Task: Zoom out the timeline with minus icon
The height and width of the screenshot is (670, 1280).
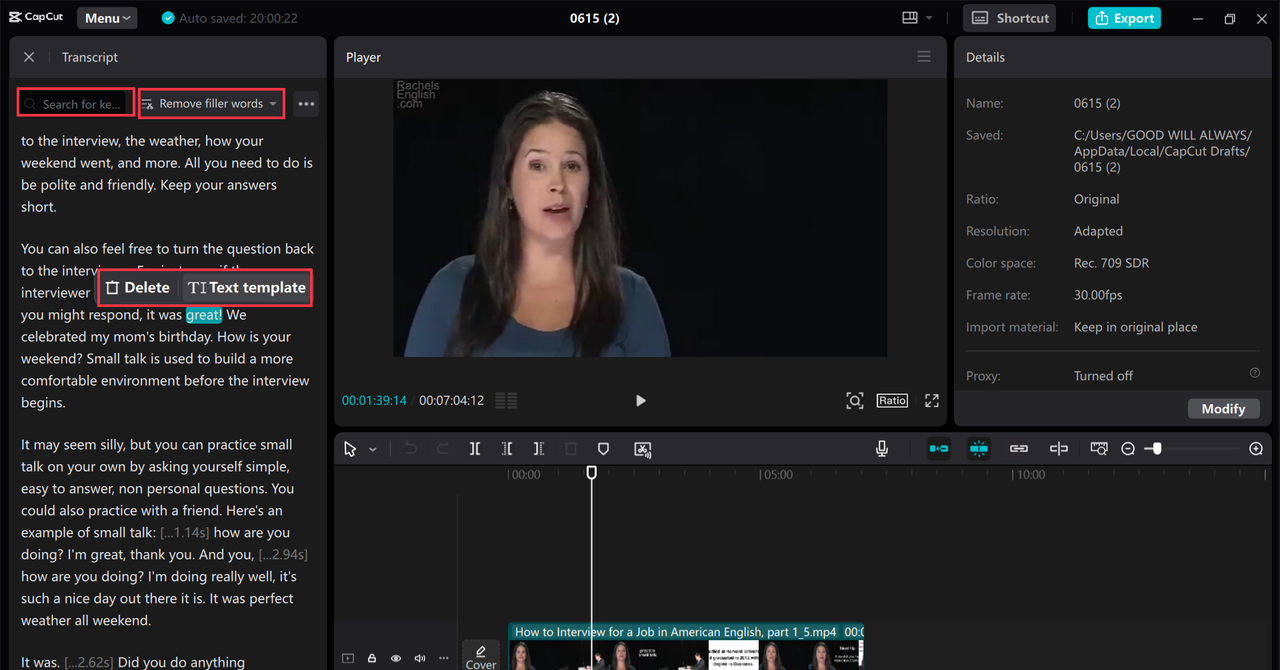Action: (1128, 449)
